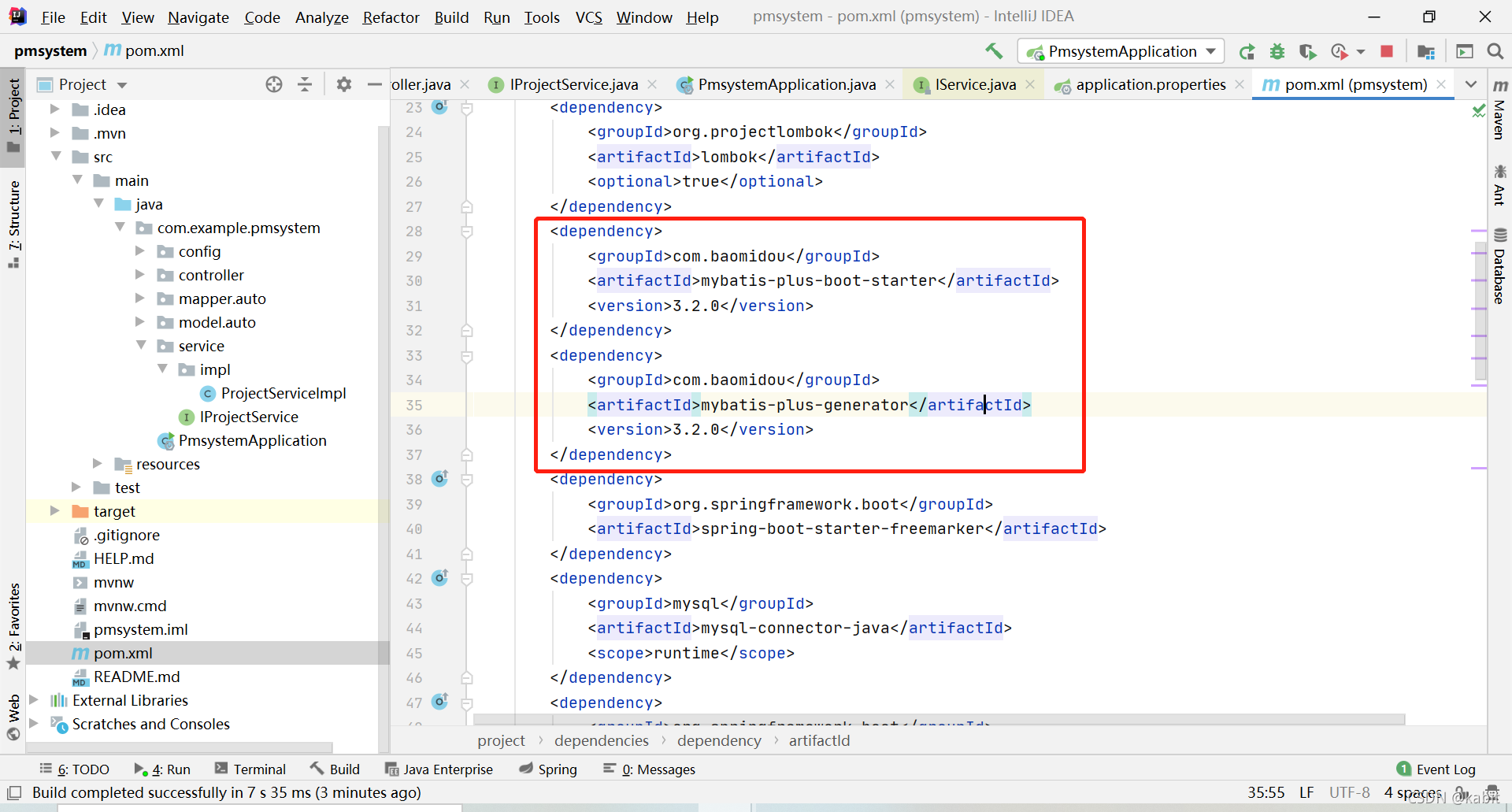
Task: Click the Build tool window button
Action: tap(335, 769)
